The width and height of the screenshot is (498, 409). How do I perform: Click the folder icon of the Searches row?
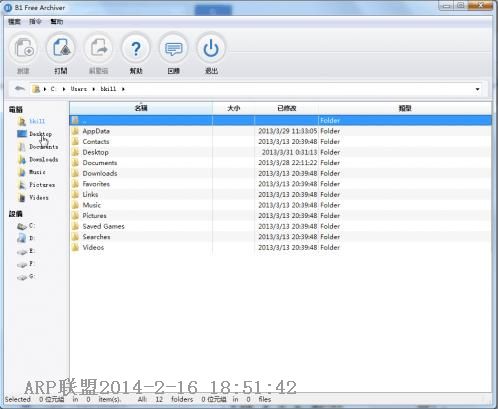pos(76,237)
